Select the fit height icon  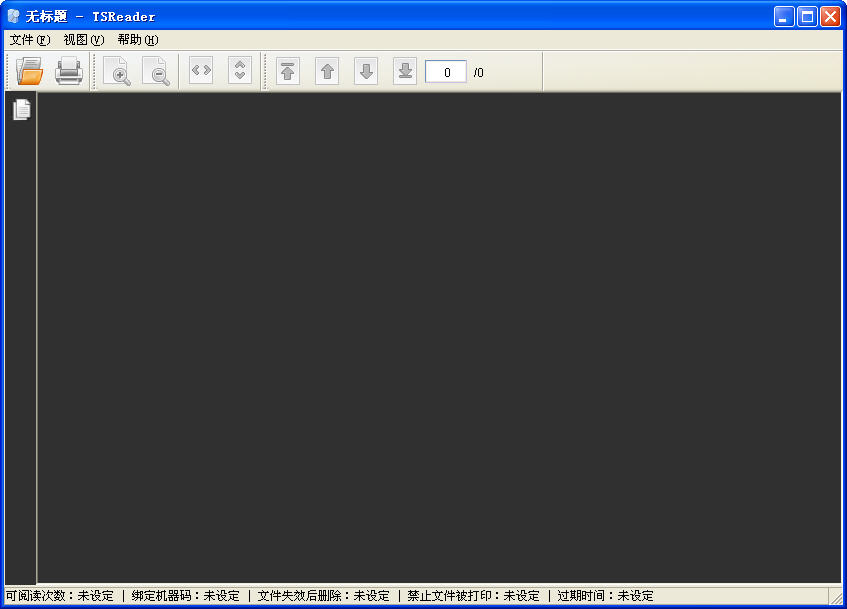239,71
